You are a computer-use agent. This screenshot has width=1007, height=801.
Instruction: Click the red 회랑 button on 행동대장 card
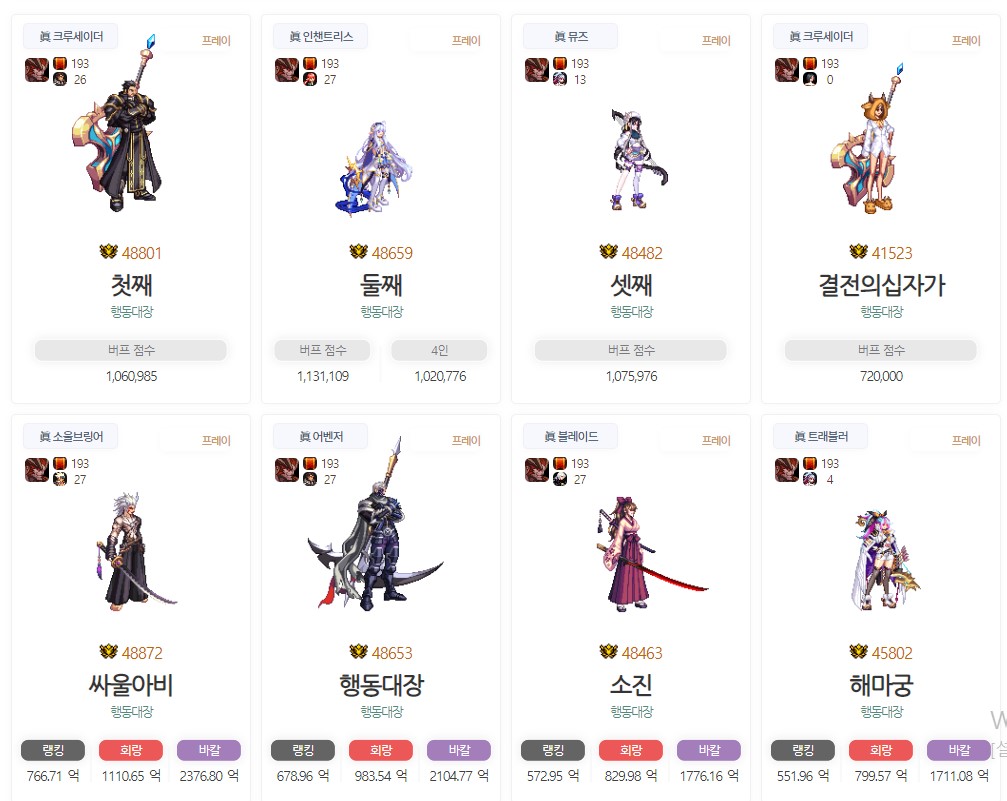point(381,750)
